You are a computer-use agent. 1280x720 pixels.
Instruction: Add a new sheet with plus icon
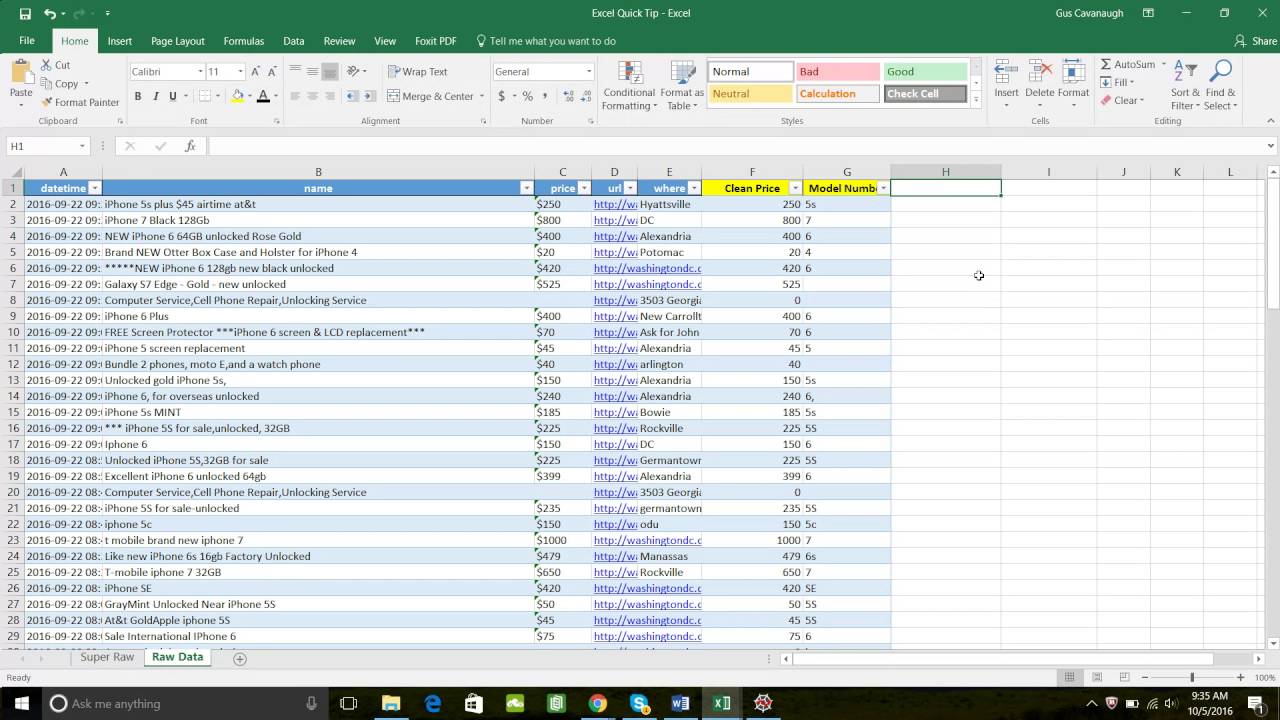point(240,658)
